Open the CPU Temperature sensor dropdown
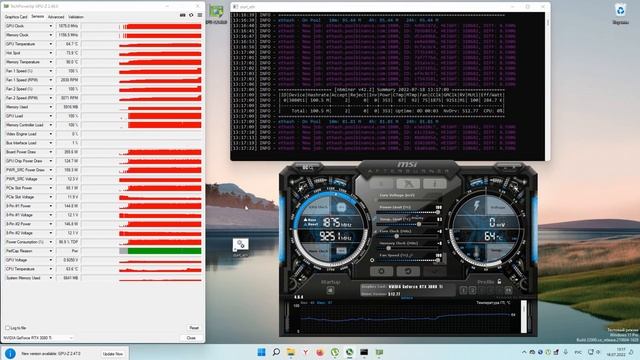 tap(51, 269)
